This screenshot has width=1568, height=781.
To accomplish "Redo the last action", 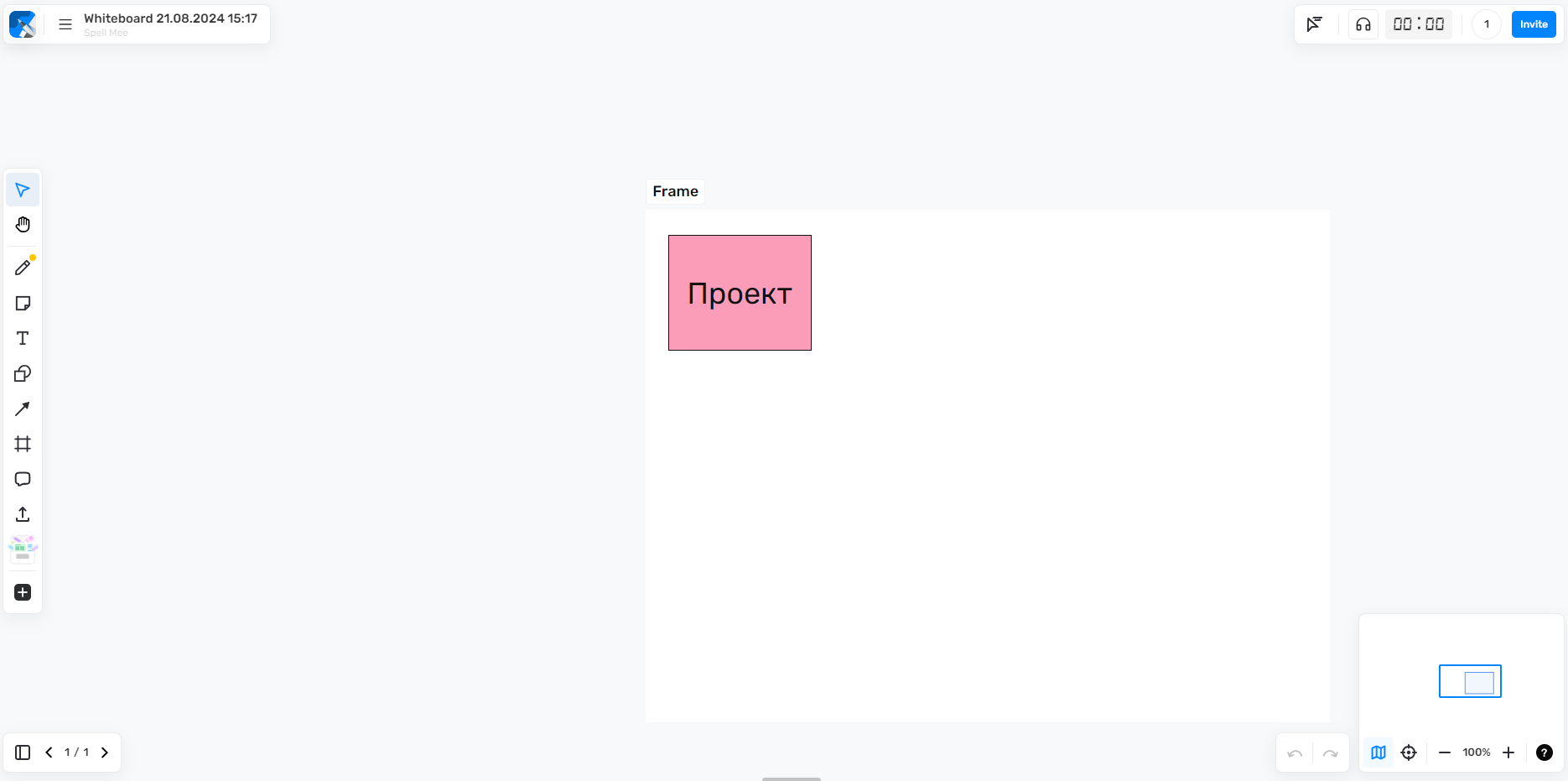I will pyautogui.click(x=1330, y=752).
